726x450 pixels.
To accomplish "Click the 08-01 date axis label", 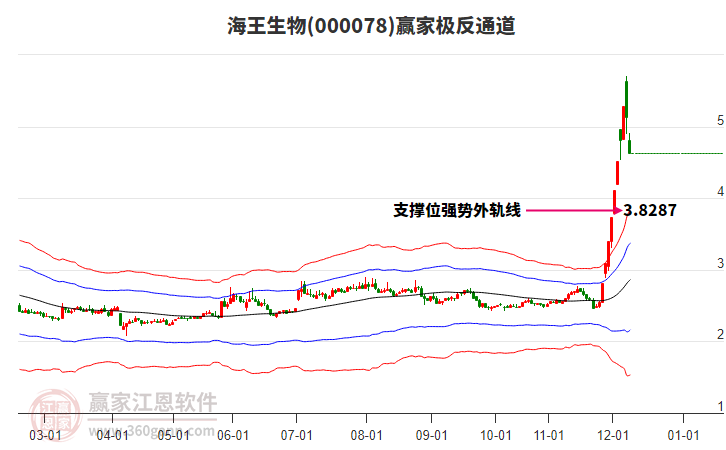I will click(x=366, y=435).
